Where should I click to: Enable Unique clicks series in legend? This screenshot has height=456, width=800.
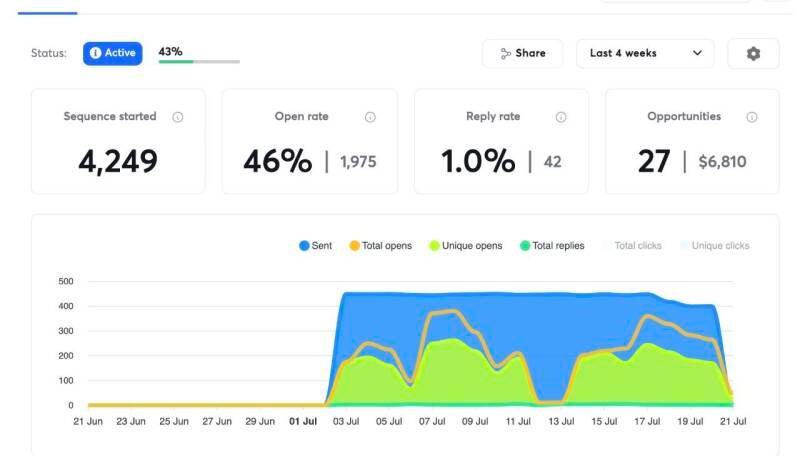[715, 246]
